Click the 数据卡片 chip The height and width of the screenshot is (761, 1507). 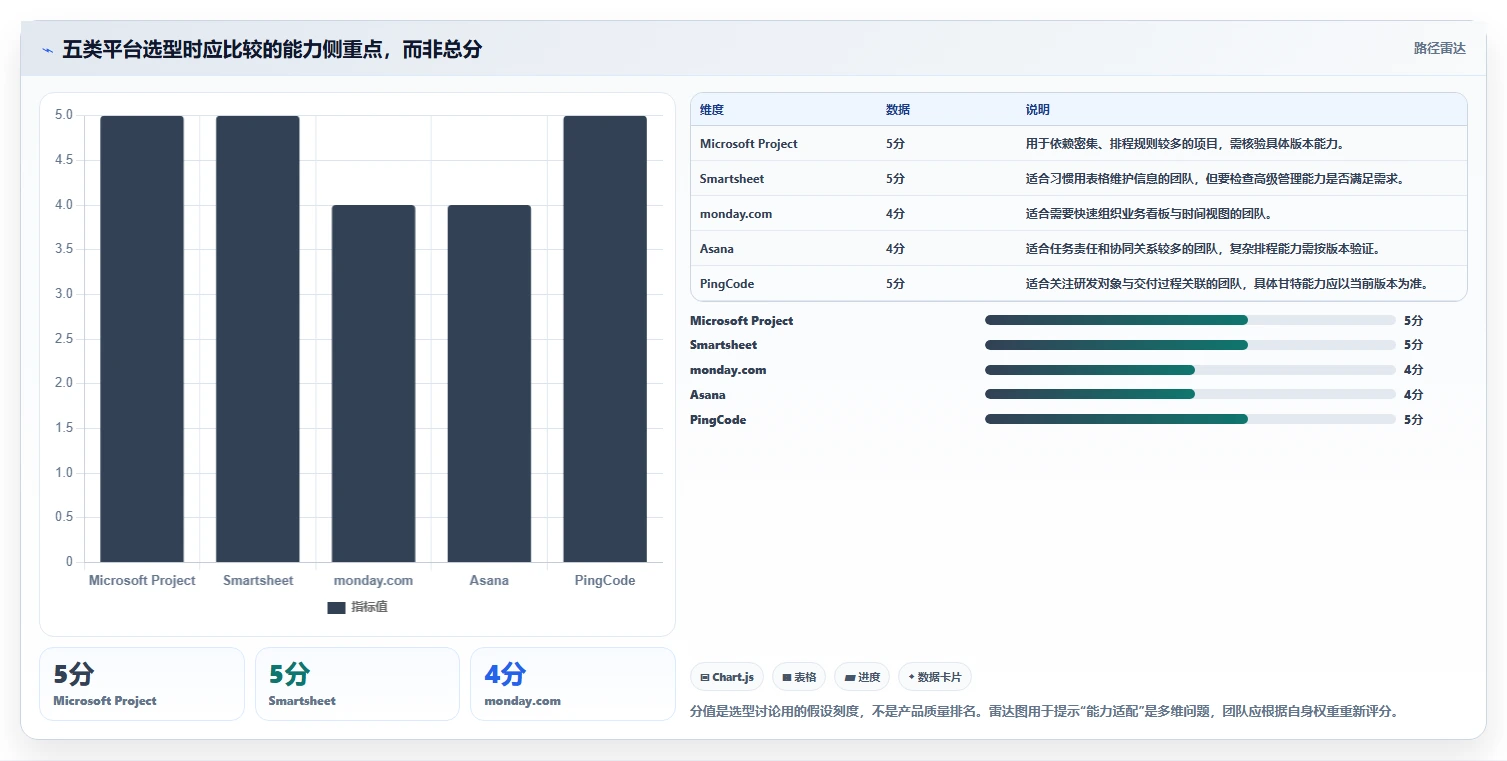pos(935,677)
